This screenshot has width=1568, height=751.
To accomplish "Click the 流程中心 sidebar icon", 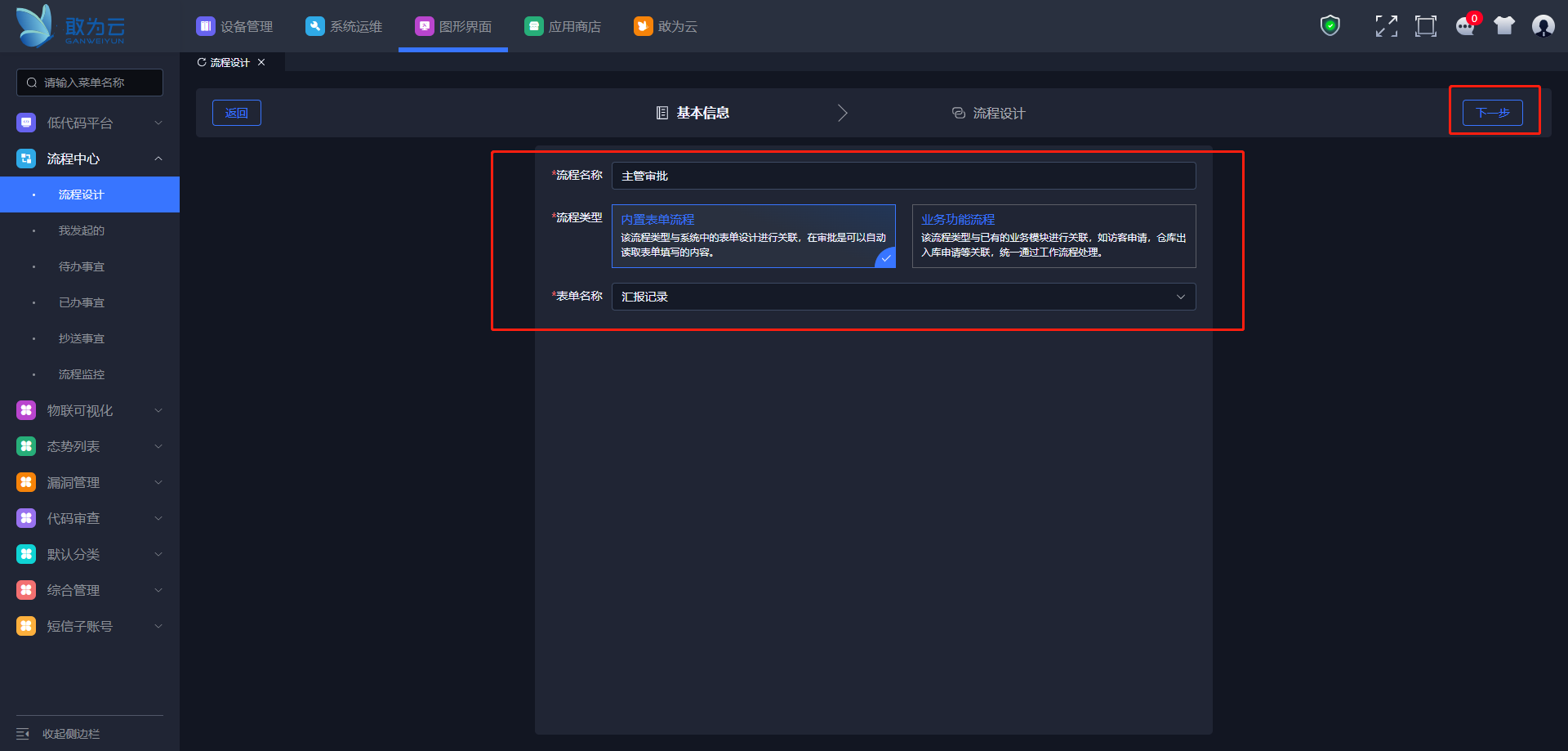I will (x=26, y=159).
